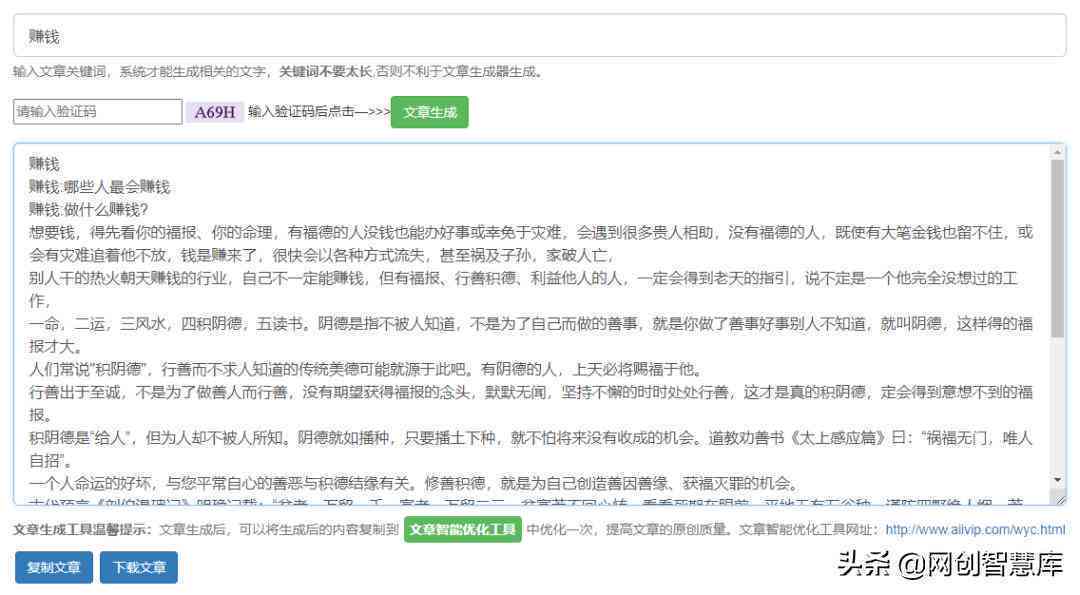Click the paragraph starting 一命,二运,三风水
The width and height of the screenshot is (1080, 595).
531,335
